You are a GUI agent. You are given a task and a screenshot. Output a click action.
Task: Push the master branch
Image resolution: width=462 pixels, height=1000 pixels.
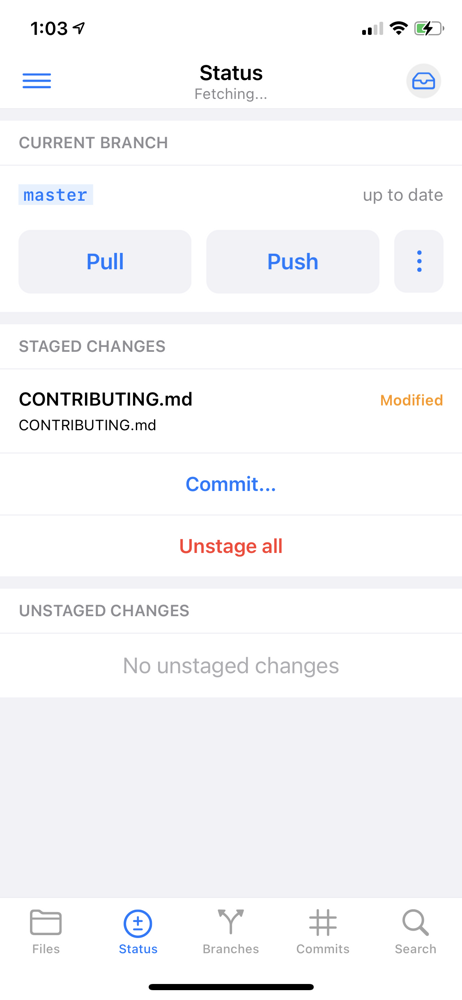pos(293,261)
